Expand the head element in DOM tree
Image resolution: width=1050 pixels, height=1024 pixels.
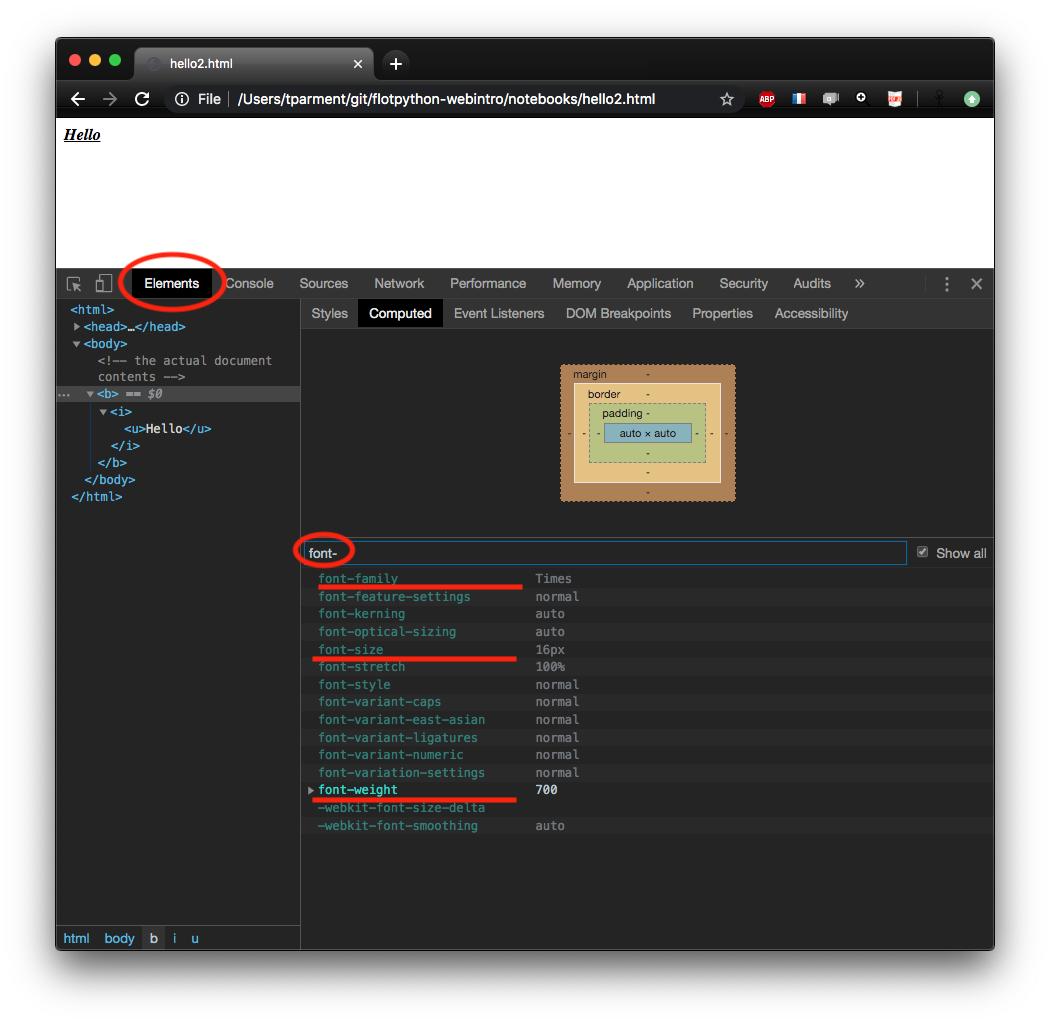point(77,326)
